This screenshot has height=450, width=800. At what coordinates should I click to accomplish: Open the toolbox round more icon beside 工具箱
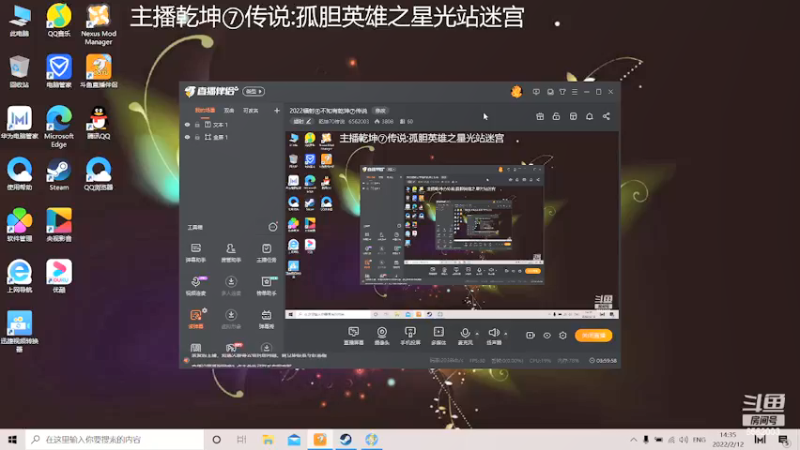pyautogui.click(x=273, y=227)
